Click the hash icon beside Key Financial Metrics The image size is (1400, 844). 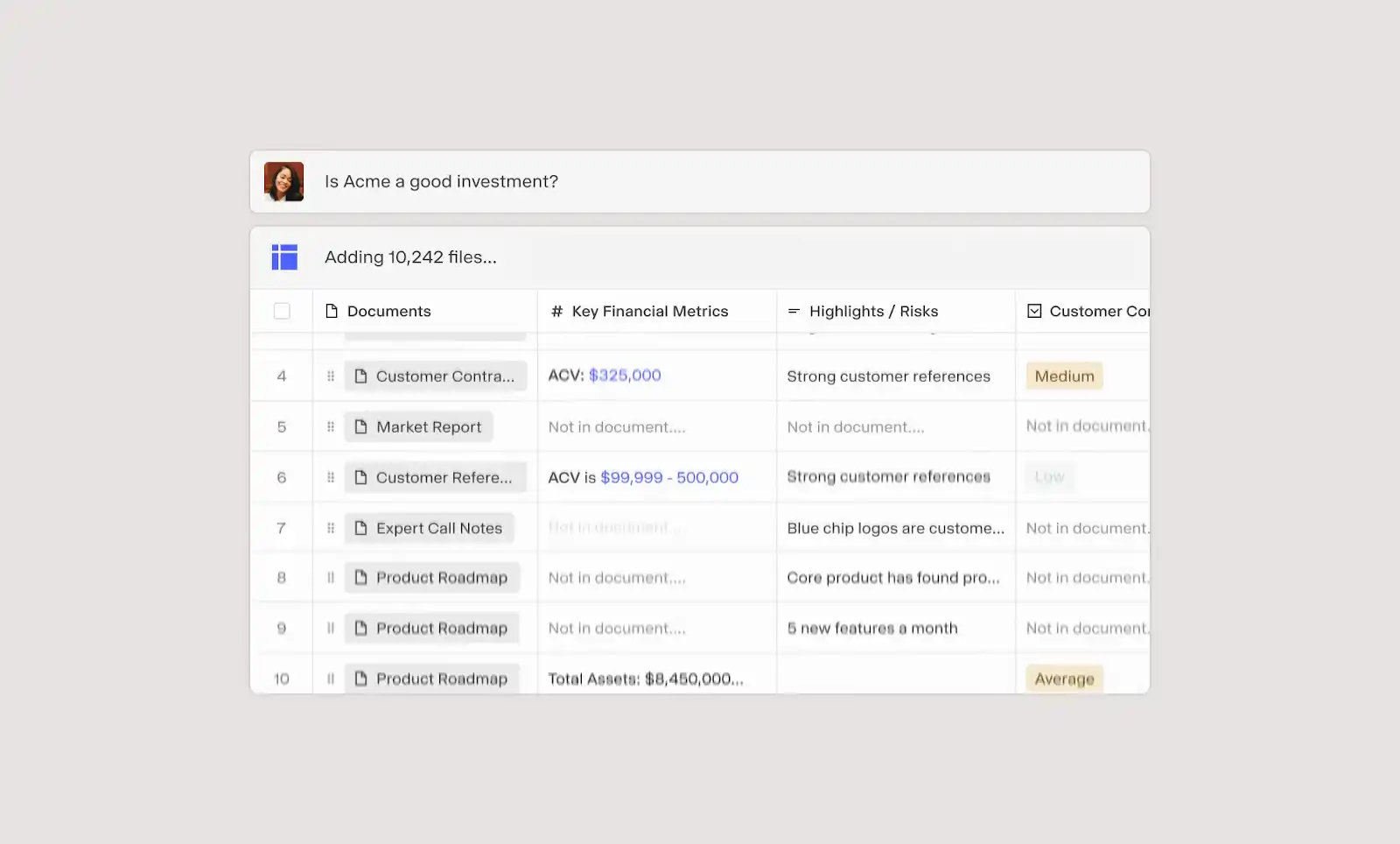pyautogui.click(x=556, y=312)
